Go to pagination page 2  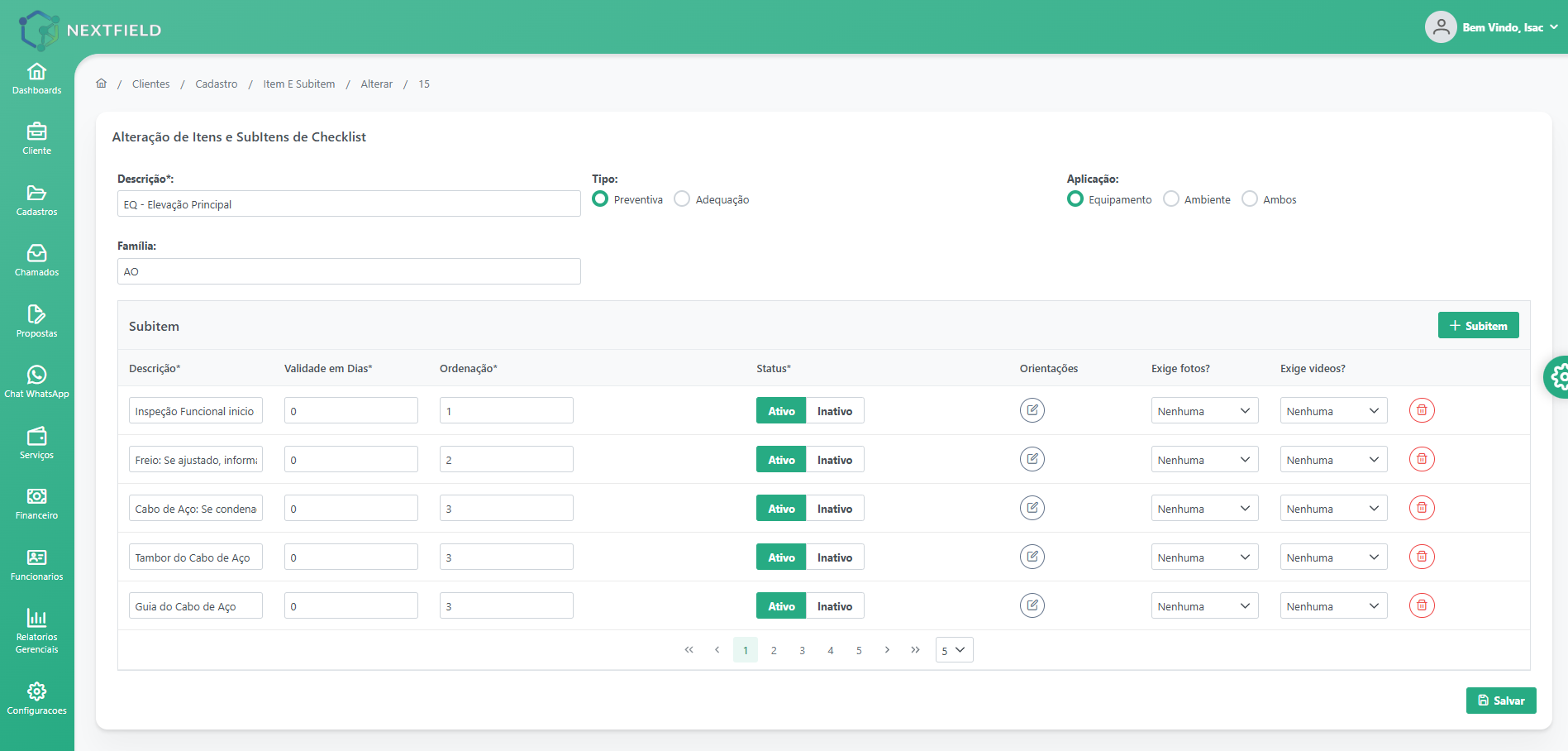(774, 650)
